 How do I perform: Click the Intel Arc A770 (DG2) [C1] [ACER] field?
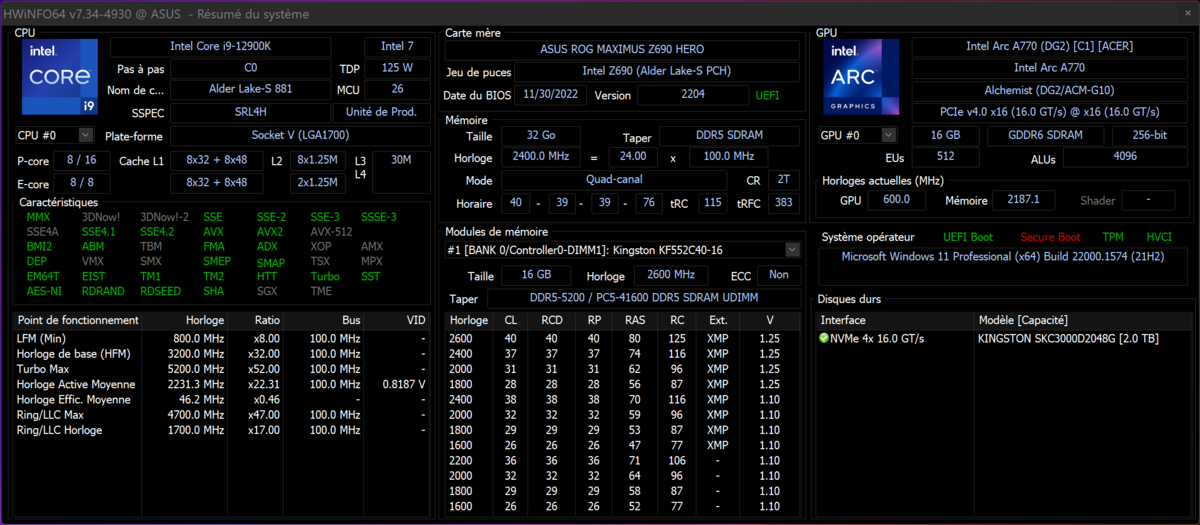[x=1049, y=46]
